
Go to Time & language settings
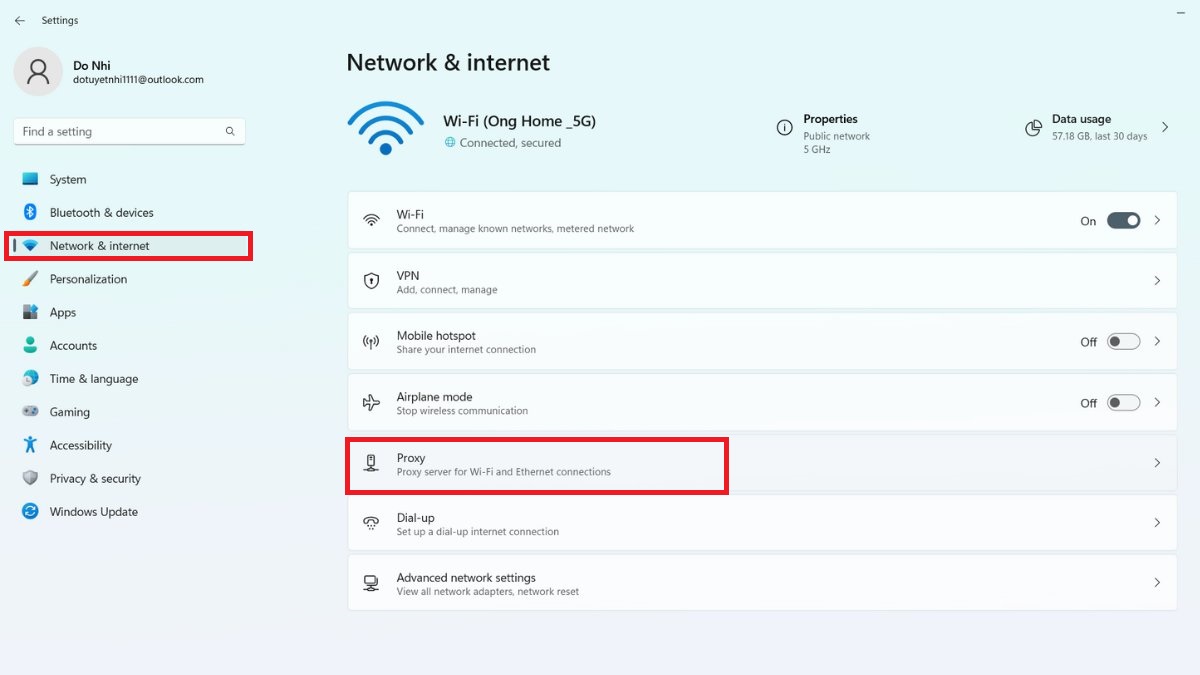pyautogui.click(x=94, y=379)
